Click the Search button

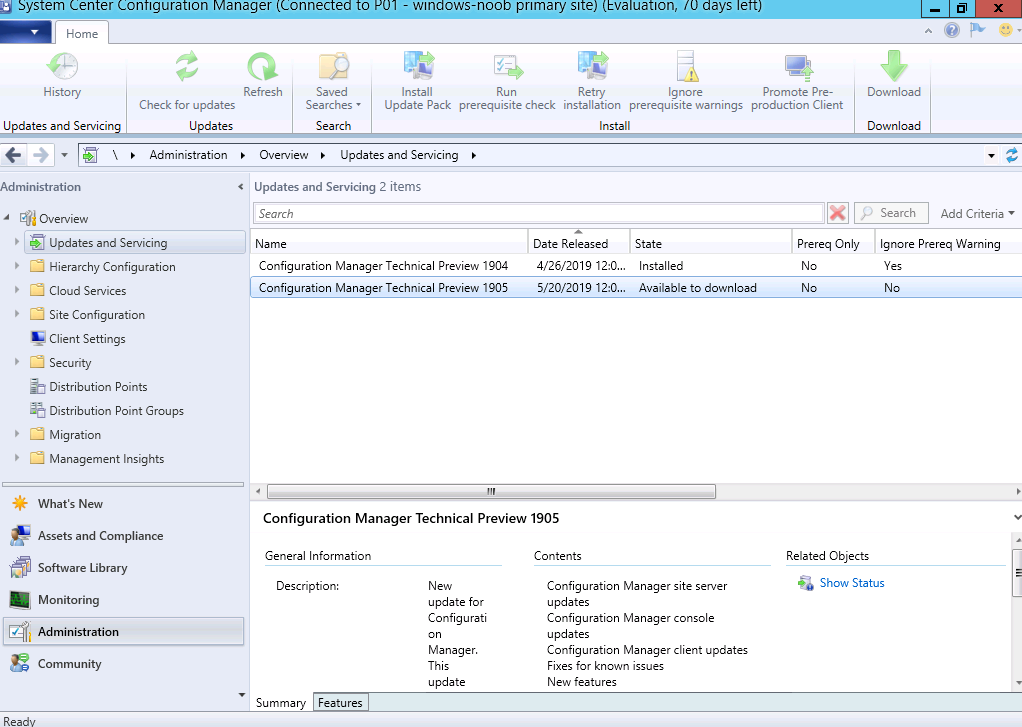pyautogui.click(x=891, y=213)
